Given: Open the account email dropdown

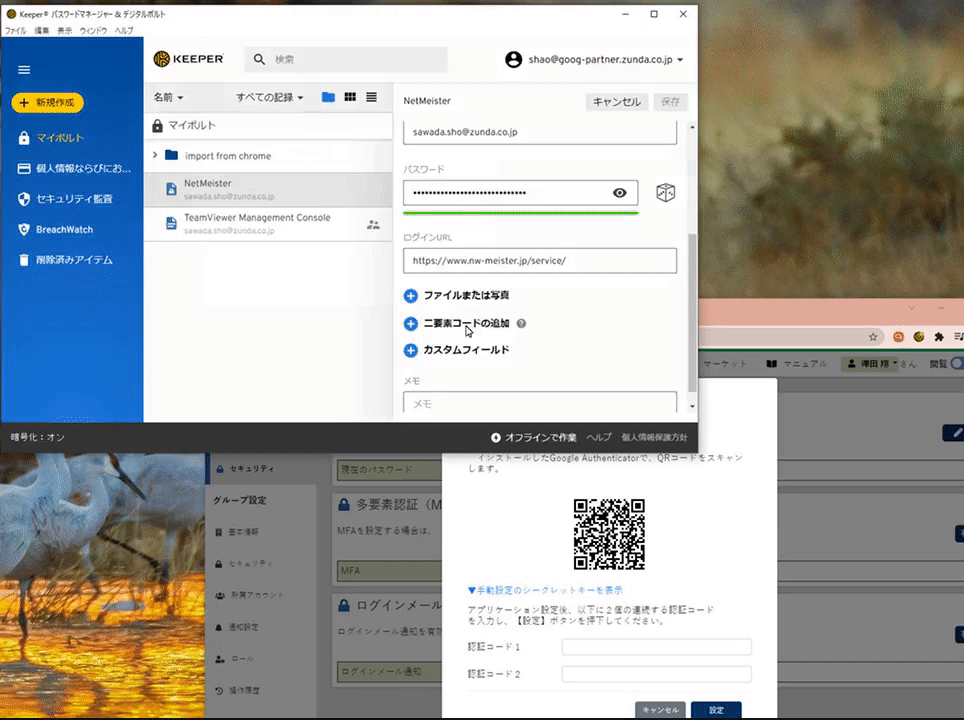Looking at the screenshot, I should [594, 60].
